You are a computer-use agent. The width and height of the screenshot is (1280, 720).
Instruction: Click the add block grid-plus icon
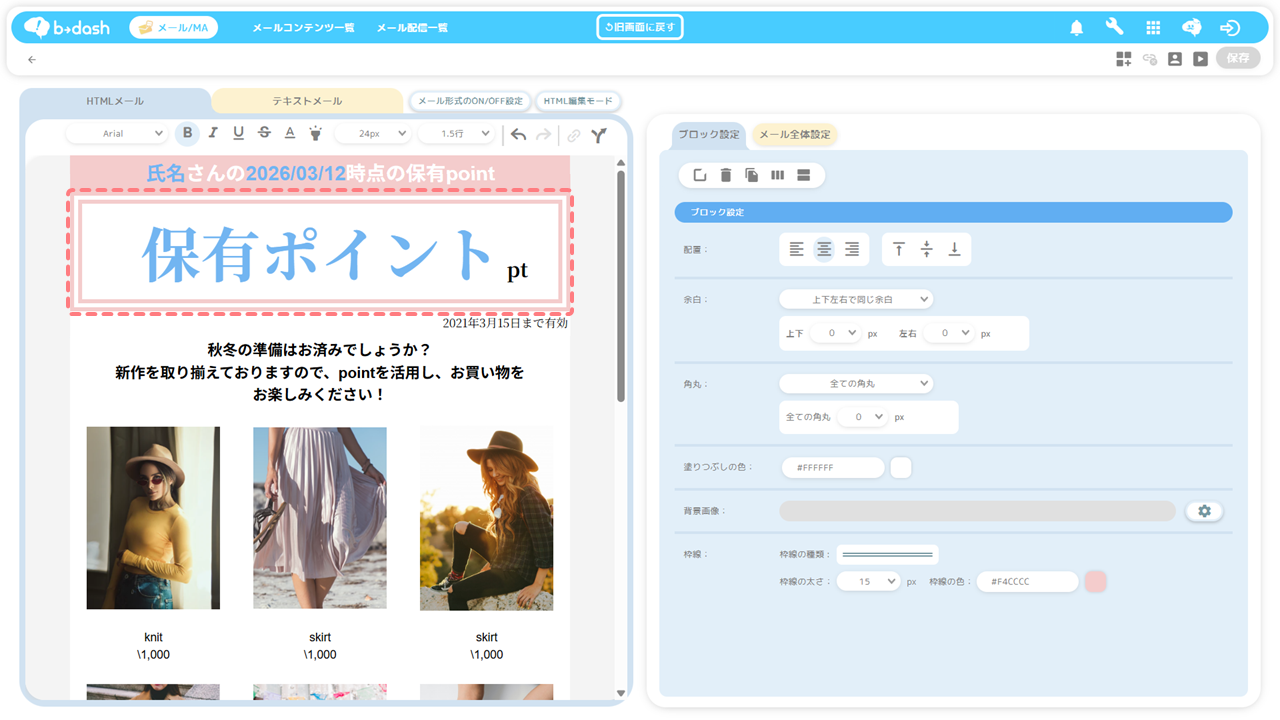click(x=1124, y=59)
